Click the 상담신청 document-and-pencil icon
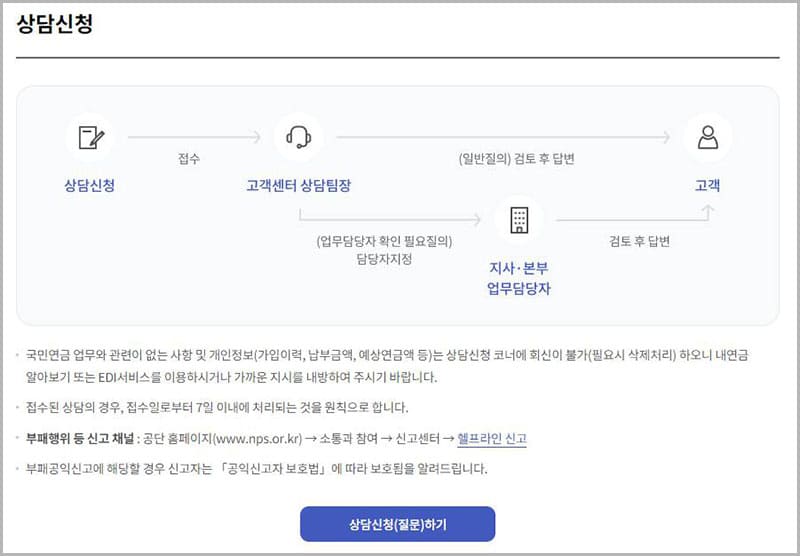The width and height of the screenshot is (800, 556). tap(89, 137)
